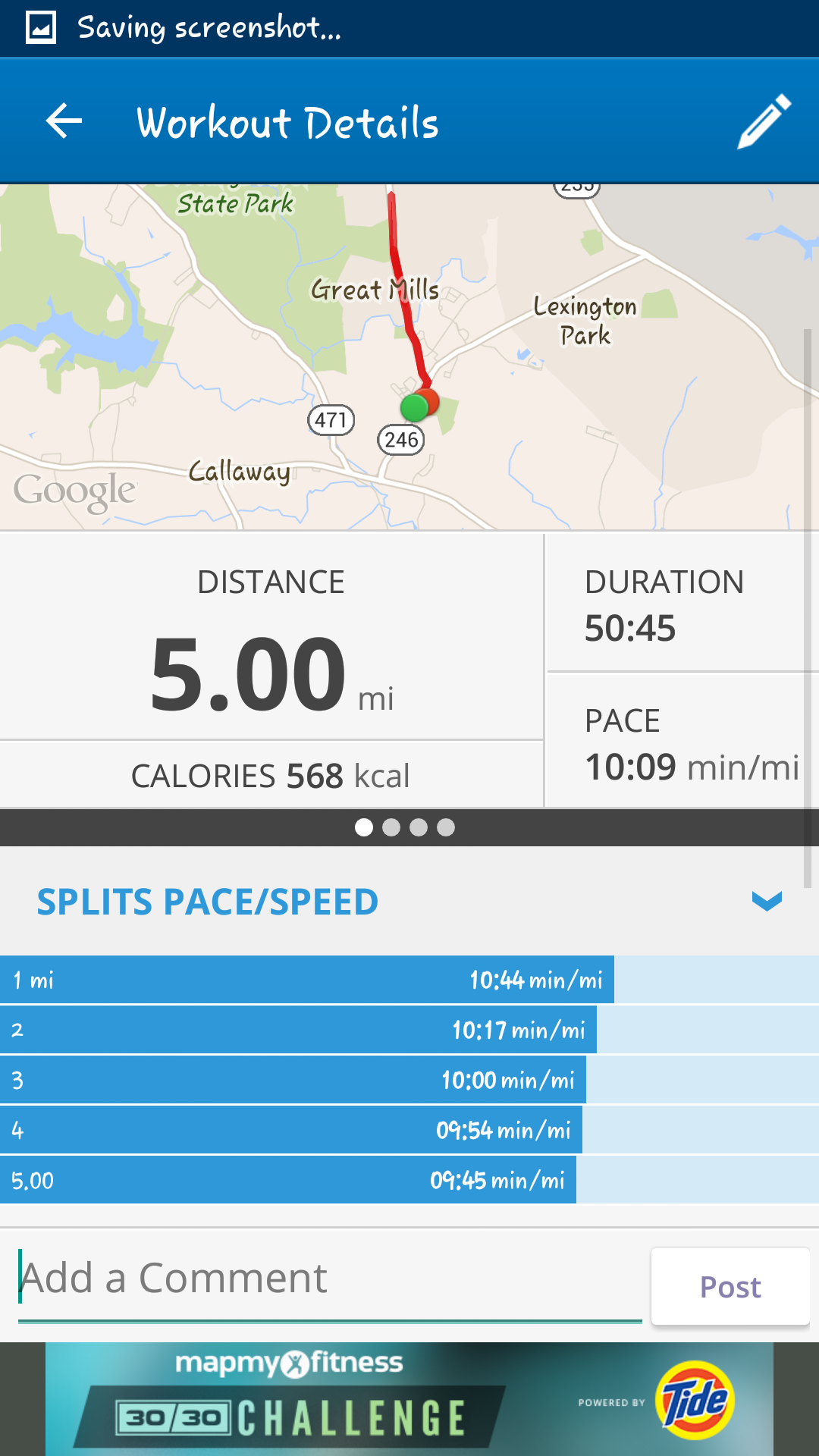Tap the Tide logo in the ad
Screen dimensions: 819x1456
695,1400
